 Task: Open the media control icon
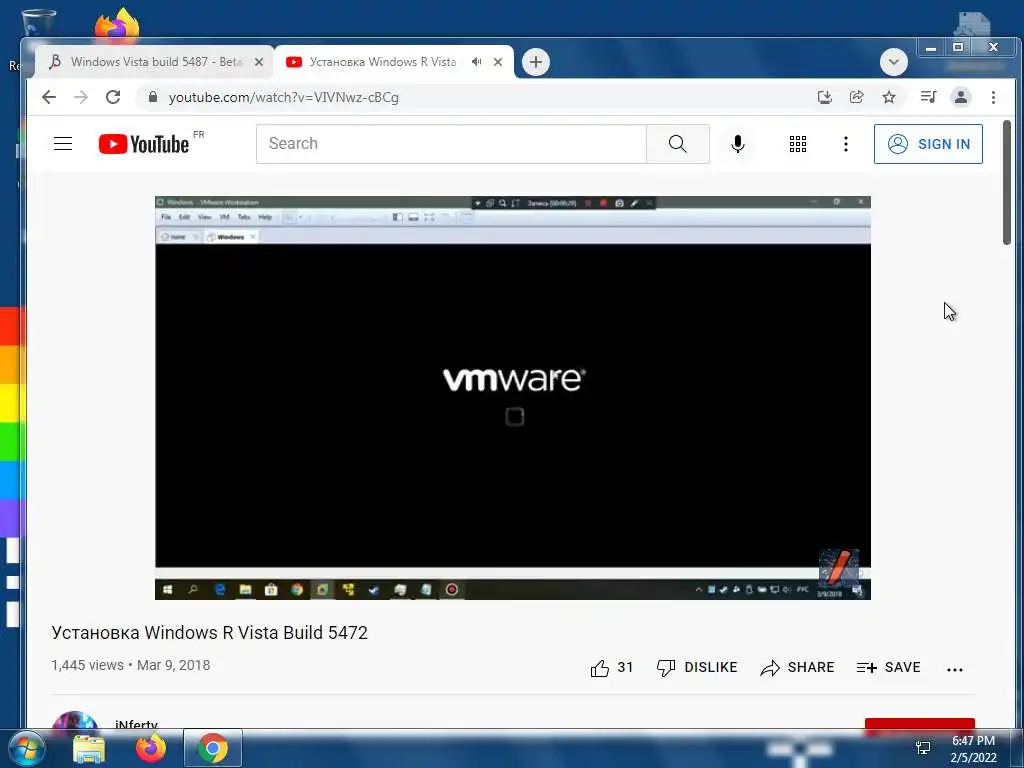pyautogui.click(x=928, y=97)
